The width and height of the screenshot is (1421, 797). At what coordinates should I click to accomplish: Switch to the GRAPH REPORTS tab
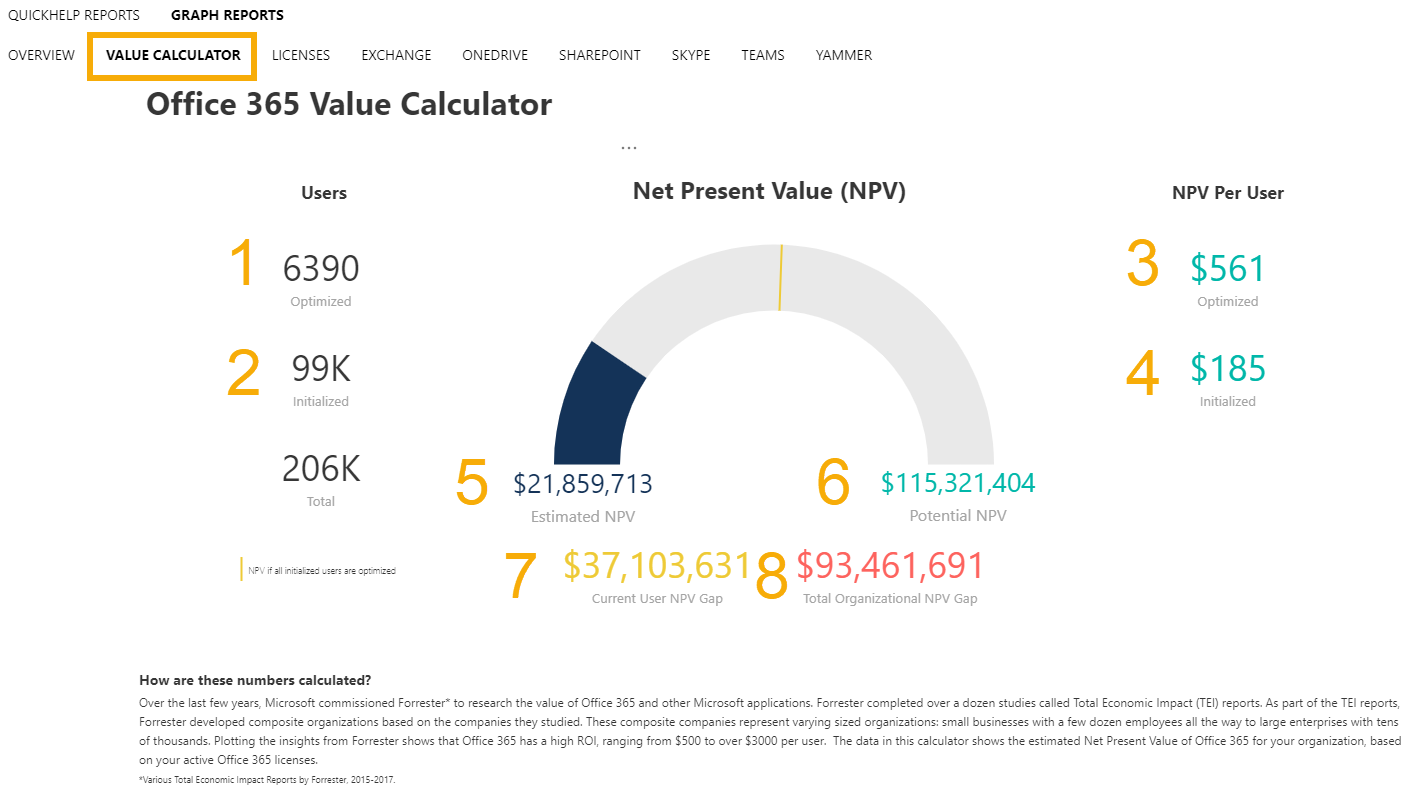(x=227, y=15)
